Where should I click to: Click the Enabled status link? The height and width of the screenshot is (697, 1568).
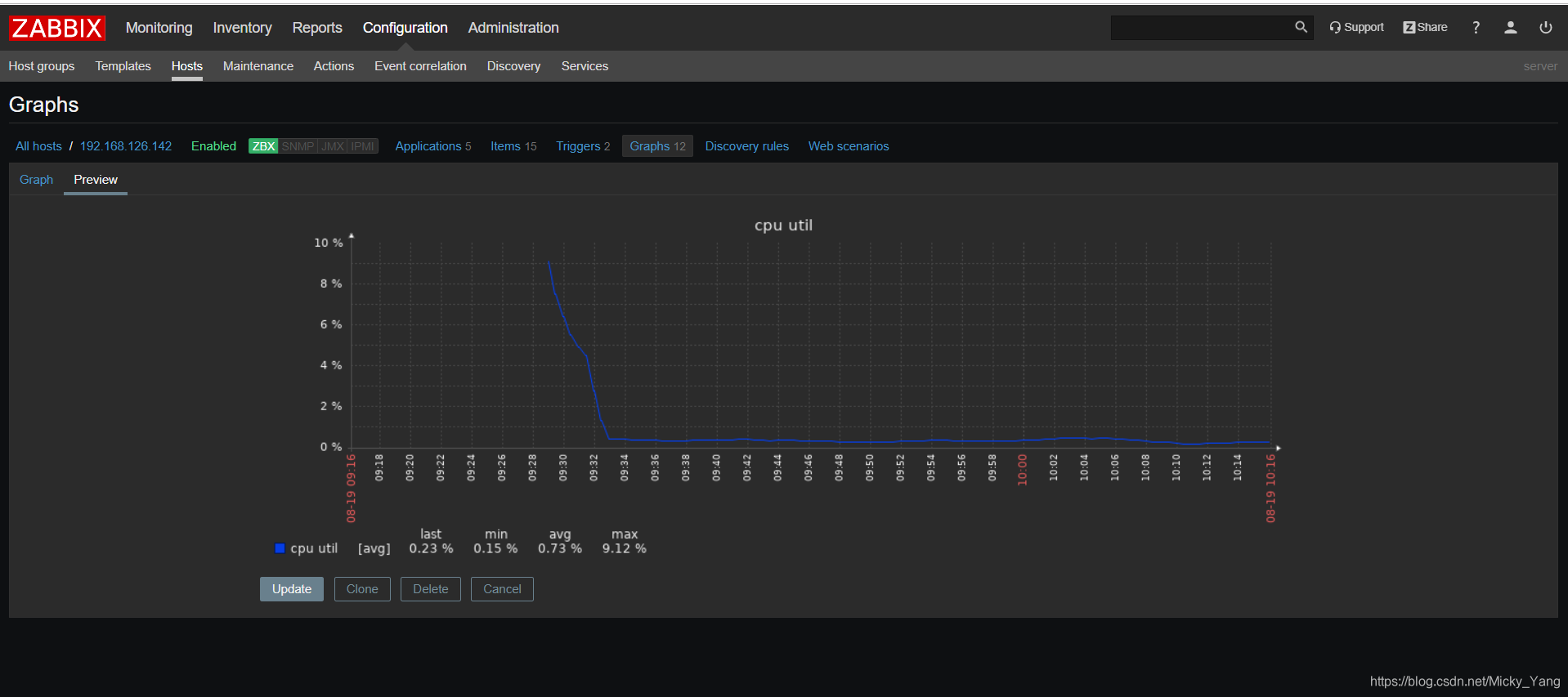(213, 146)
